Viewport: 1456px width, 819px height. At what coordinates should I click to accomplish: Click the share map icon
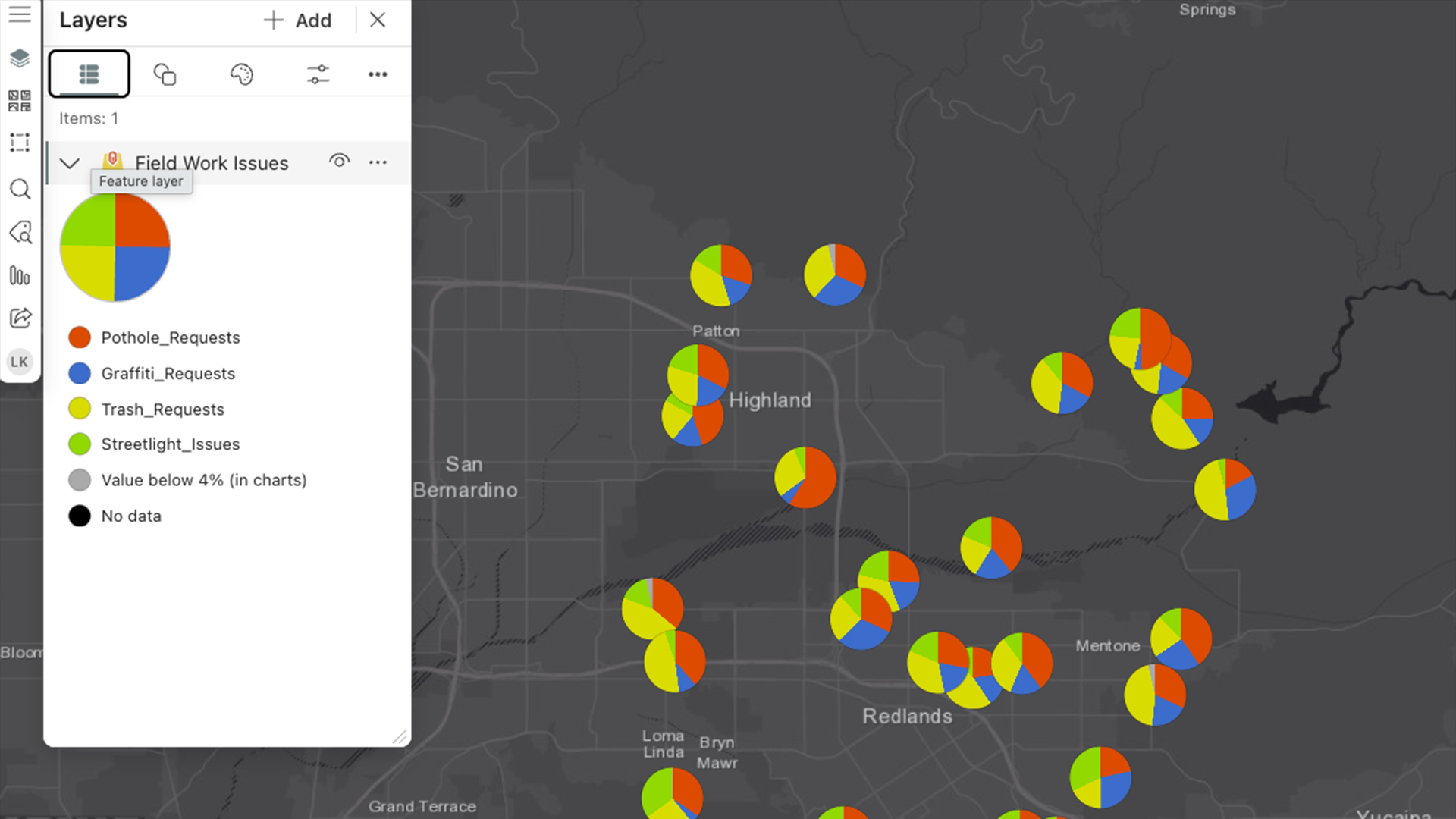tap(20, 318)
